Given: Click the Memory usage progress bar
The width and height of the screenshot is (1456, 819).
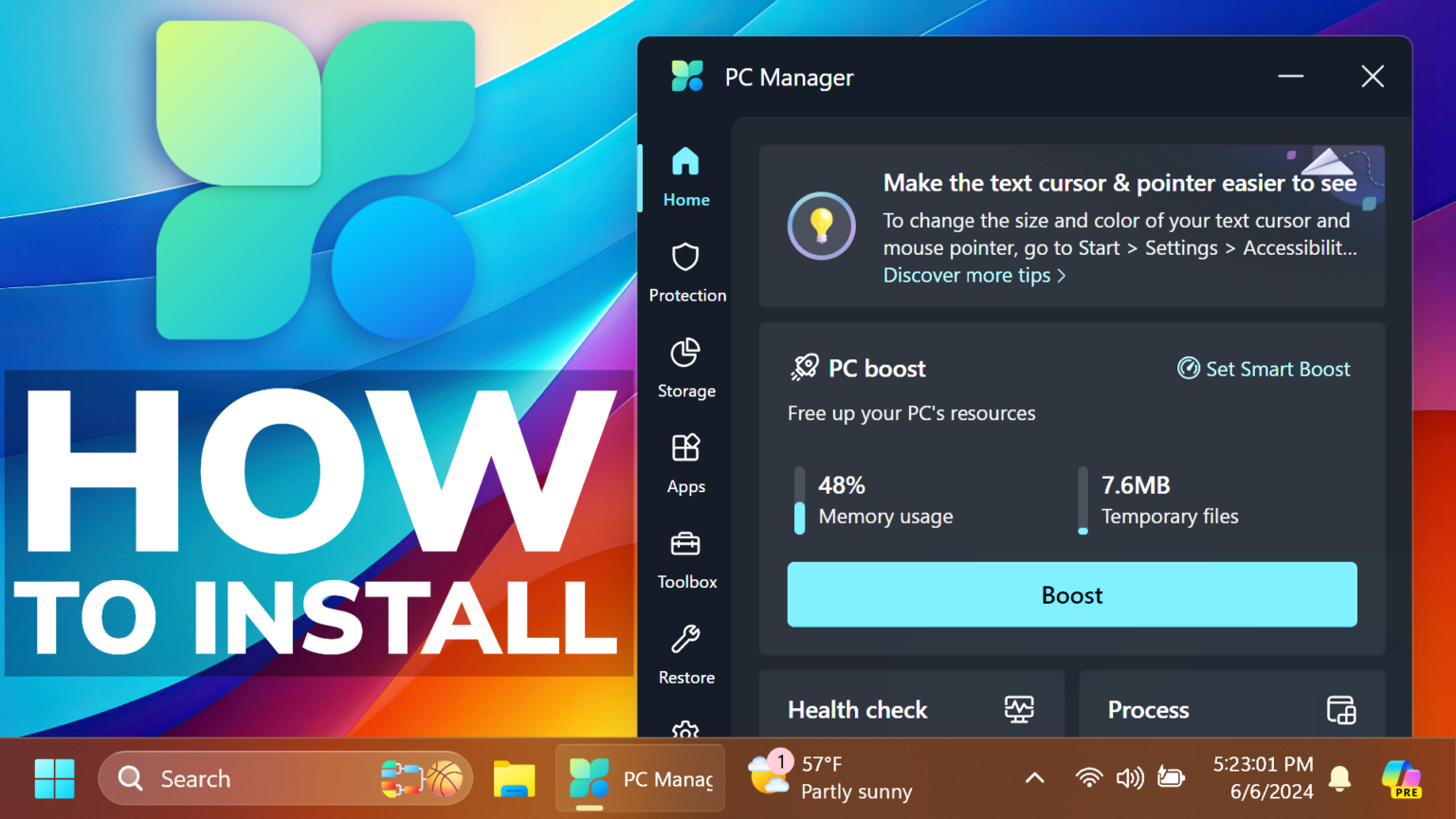Looking at the screenshot, I should (799, 500).
